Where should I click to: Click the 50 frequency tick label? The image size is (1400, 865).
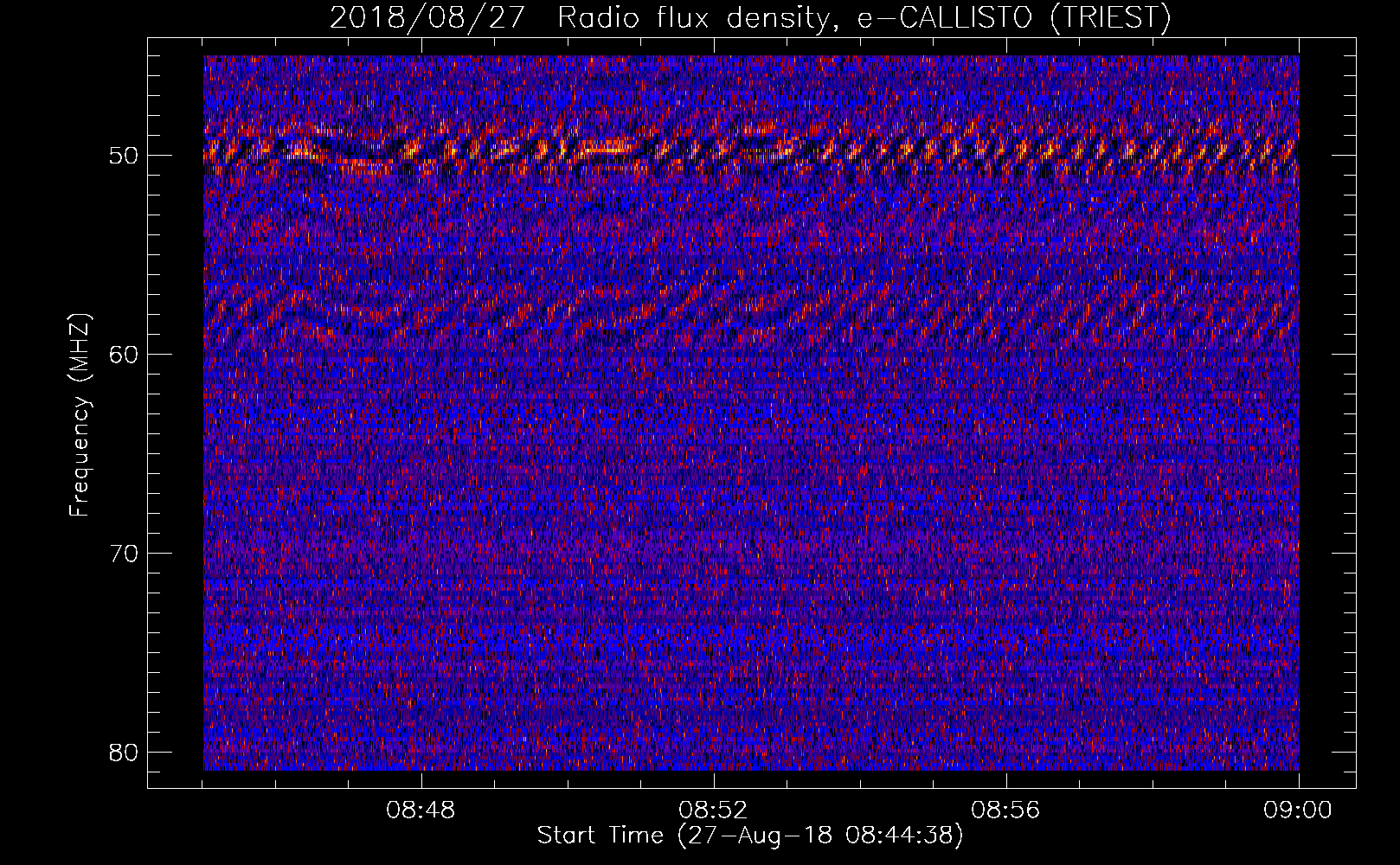coord(125,156)
